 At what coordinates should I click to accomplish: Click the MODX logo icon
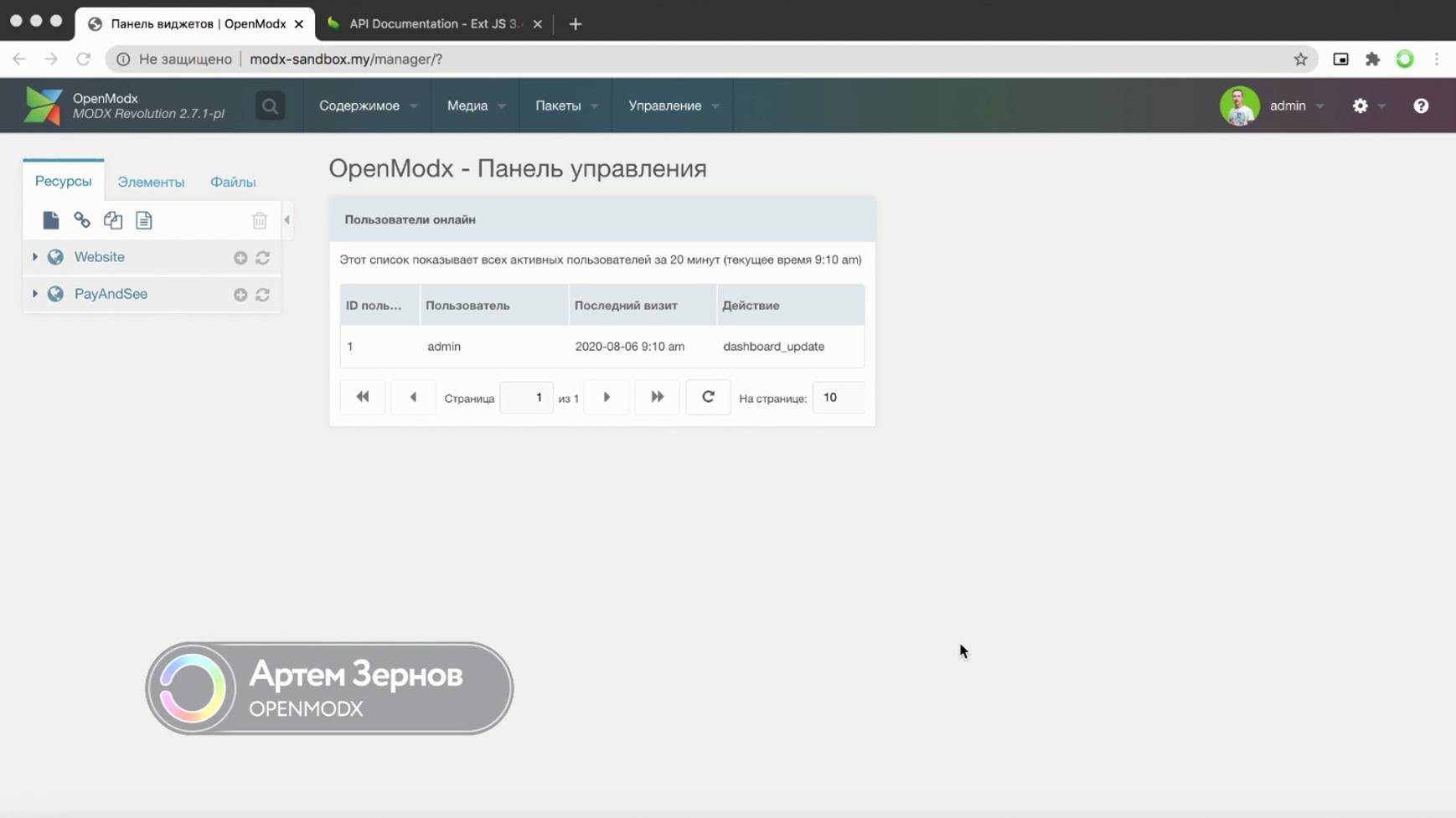coord(43,105)
